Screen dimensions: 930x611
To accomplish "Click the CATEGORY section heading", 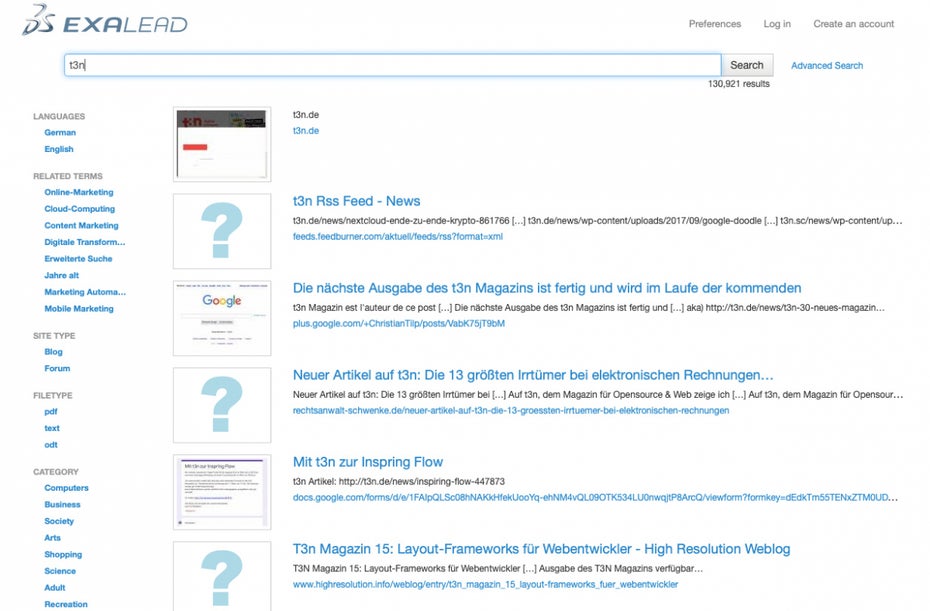I will tap(56, 472).
